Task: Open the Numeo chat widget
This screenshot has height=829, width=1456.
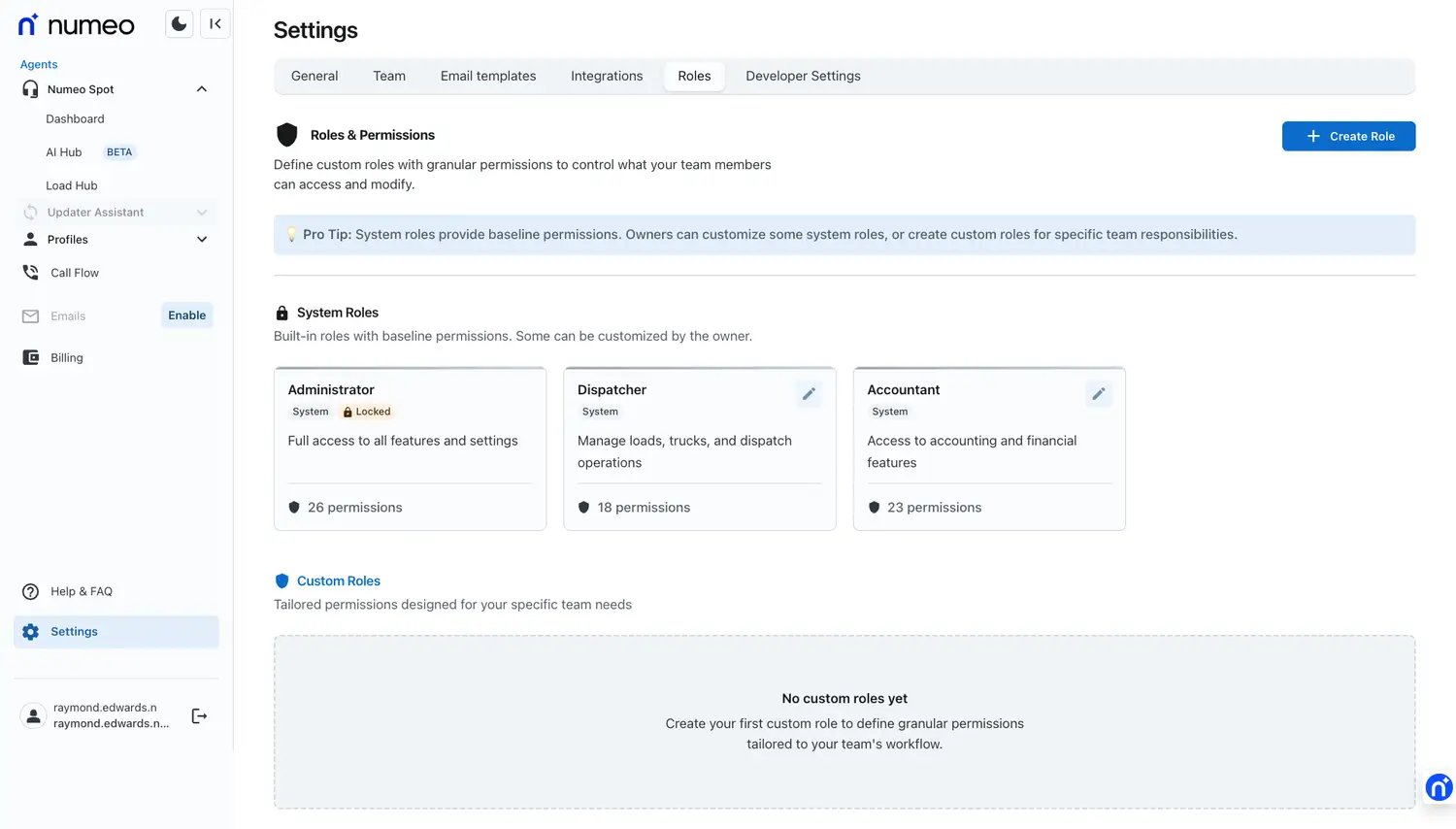Action: 1438,787
